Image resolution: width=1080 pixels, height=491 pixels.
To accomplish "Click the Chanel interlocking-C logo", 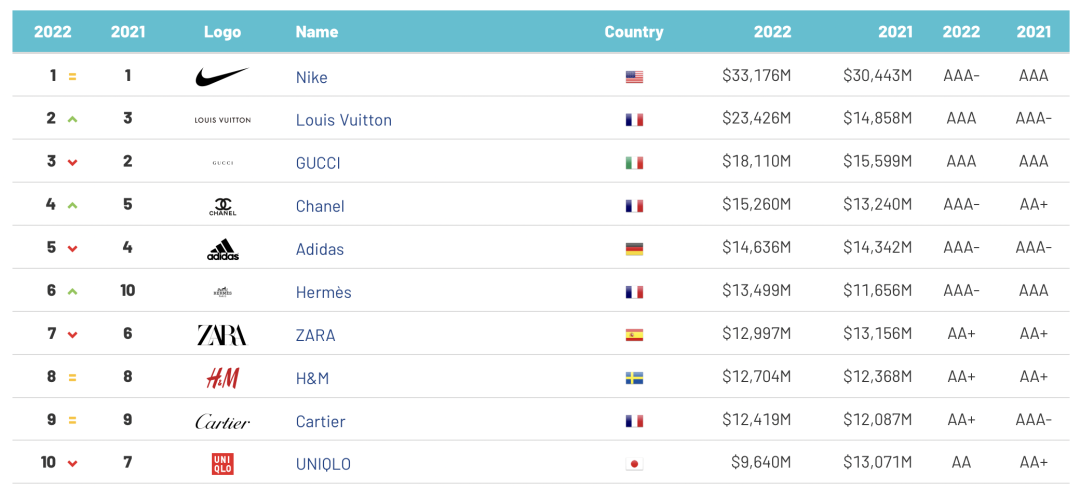I will (223, 206).
